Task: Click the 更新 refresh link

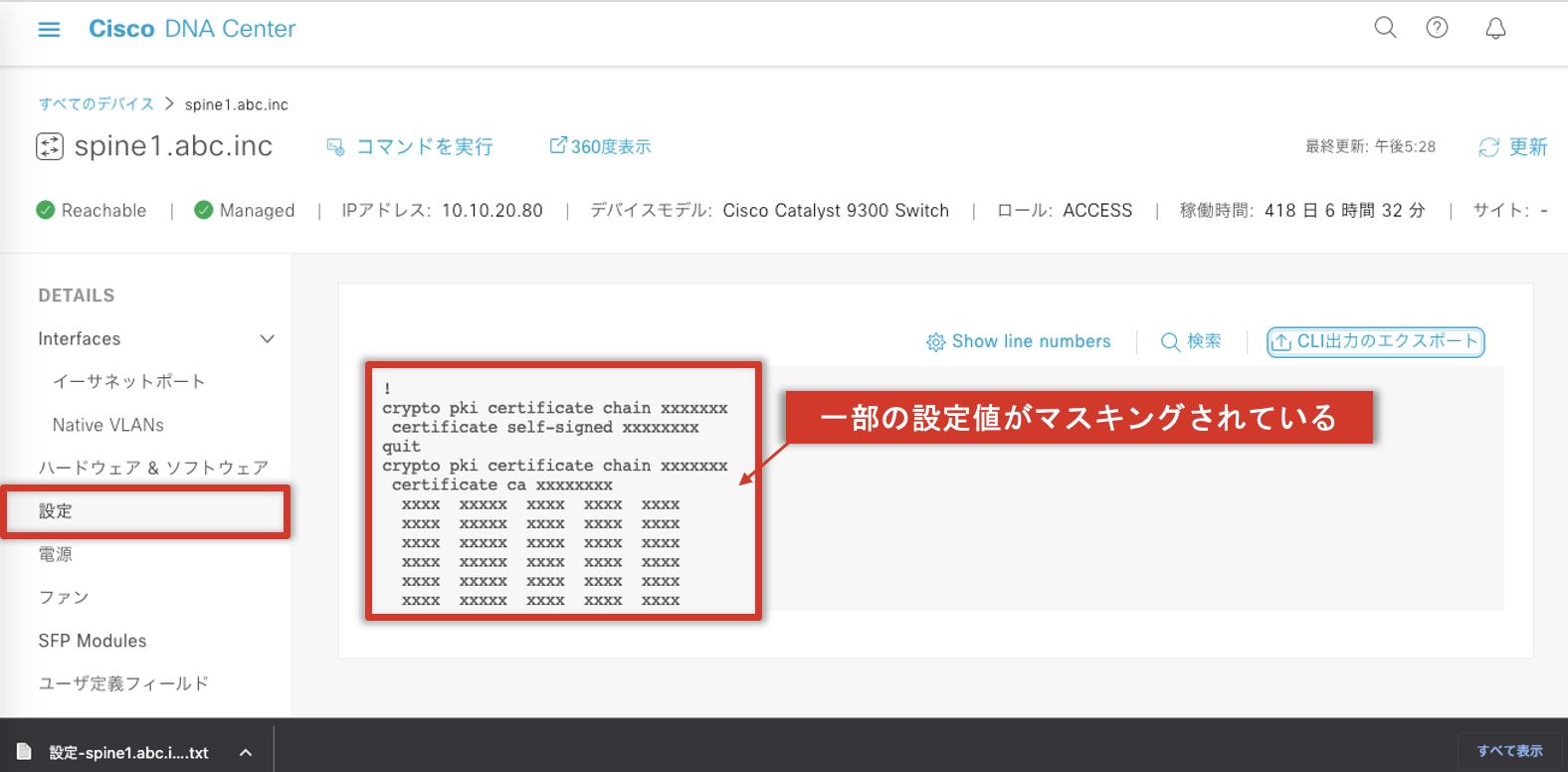Action: (1527, 147)
